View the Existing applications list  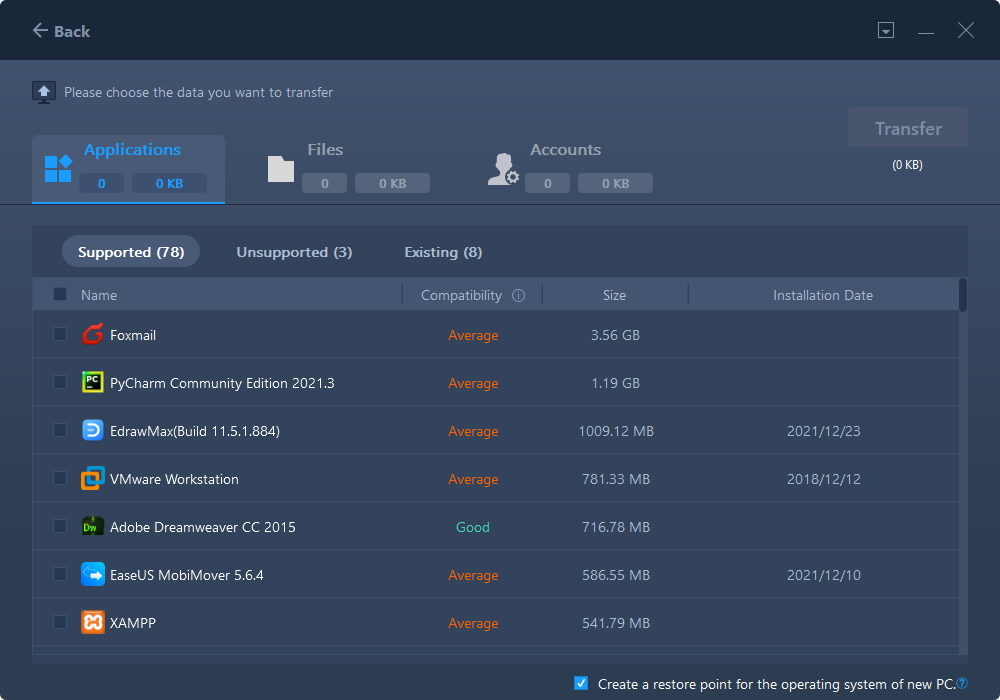(443, 252)
